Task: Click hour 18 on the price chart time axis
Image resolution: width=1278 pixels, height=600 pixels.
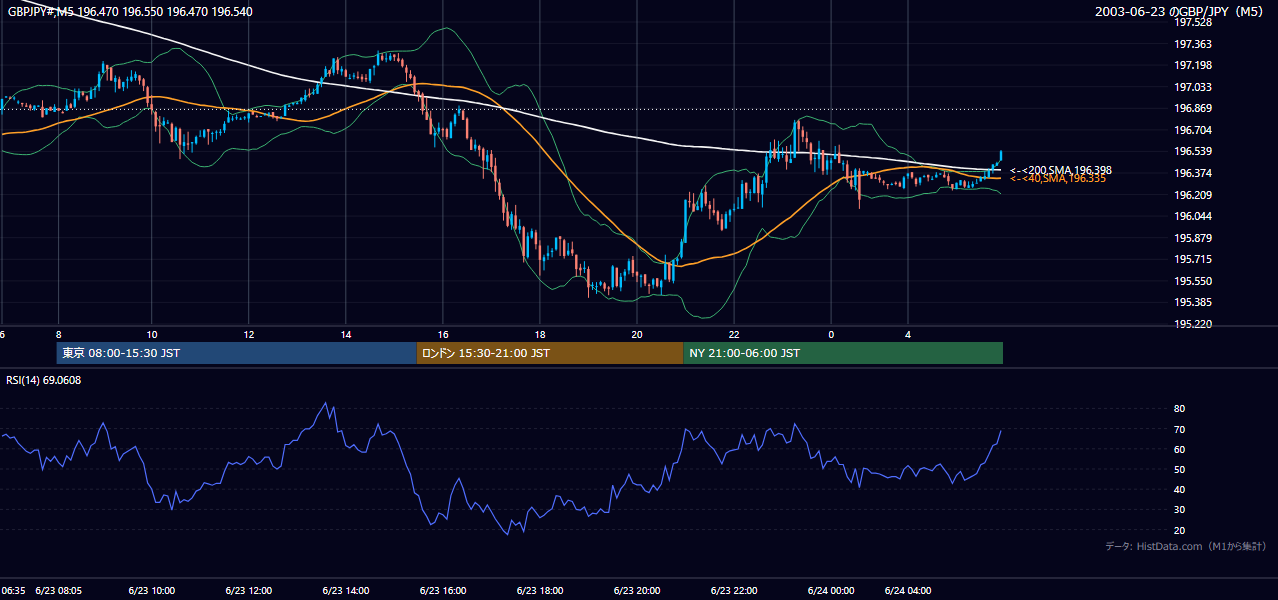Action: 540,335
